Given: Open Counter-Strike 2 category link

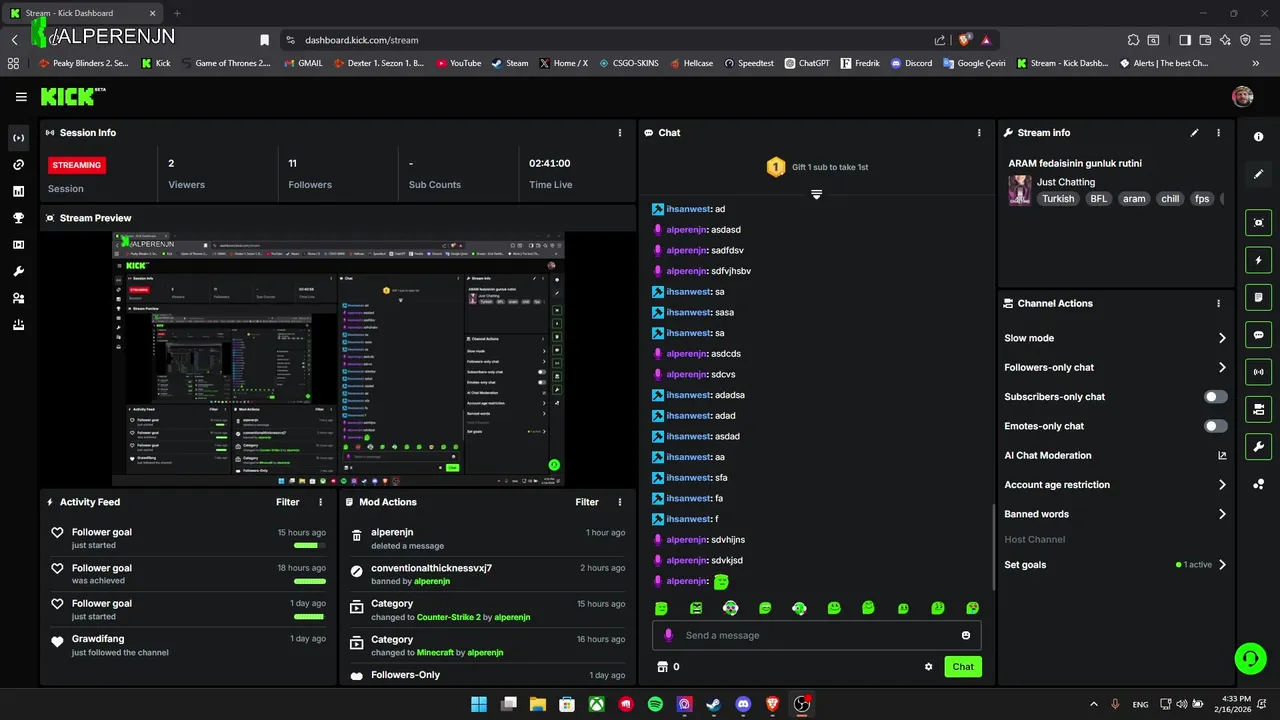Looking at the screenshot, I should tap(448, 617).
